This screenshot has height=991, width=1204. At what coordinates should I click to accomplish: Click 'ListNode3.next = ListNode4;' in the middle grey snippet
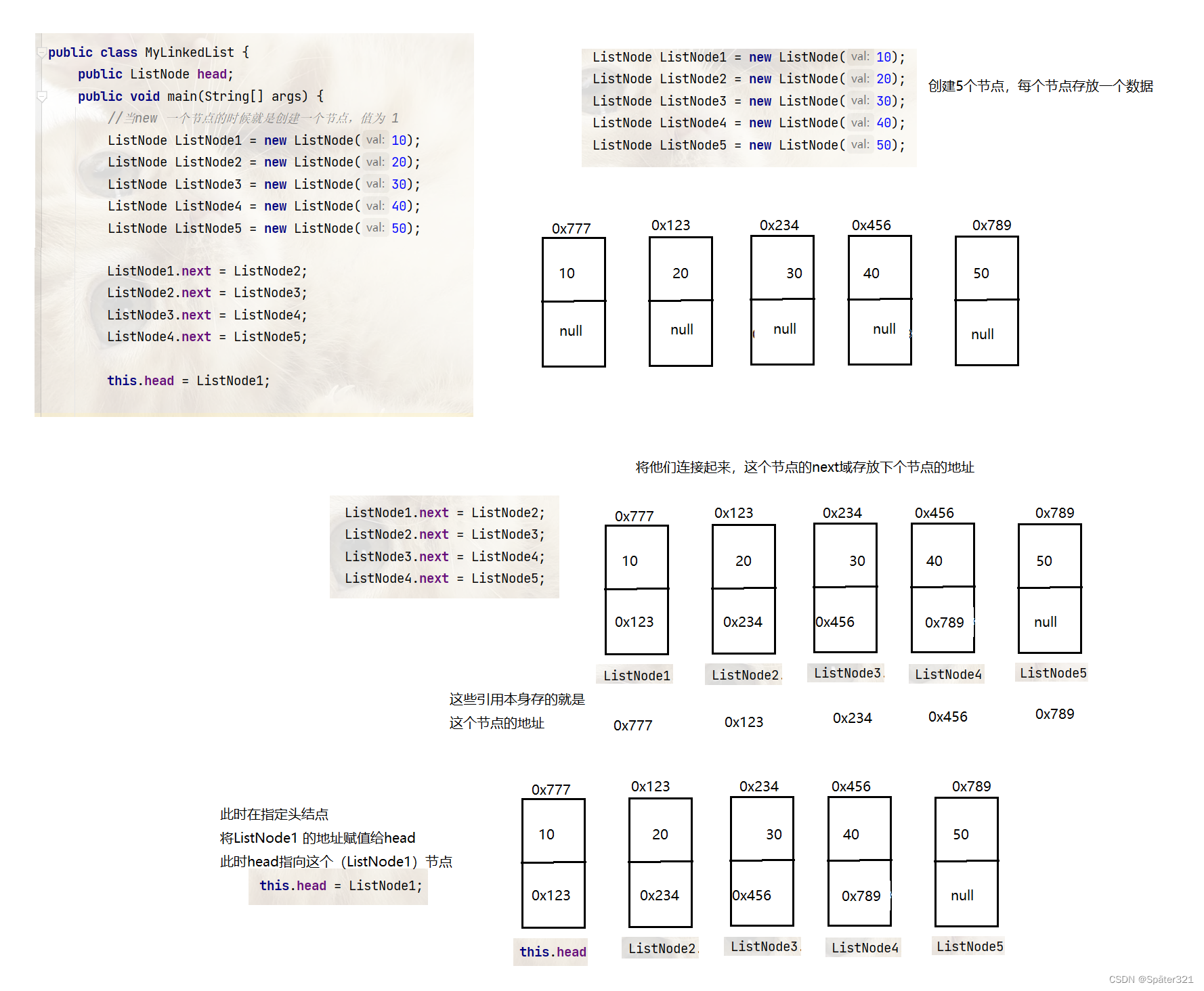(444, 557)
